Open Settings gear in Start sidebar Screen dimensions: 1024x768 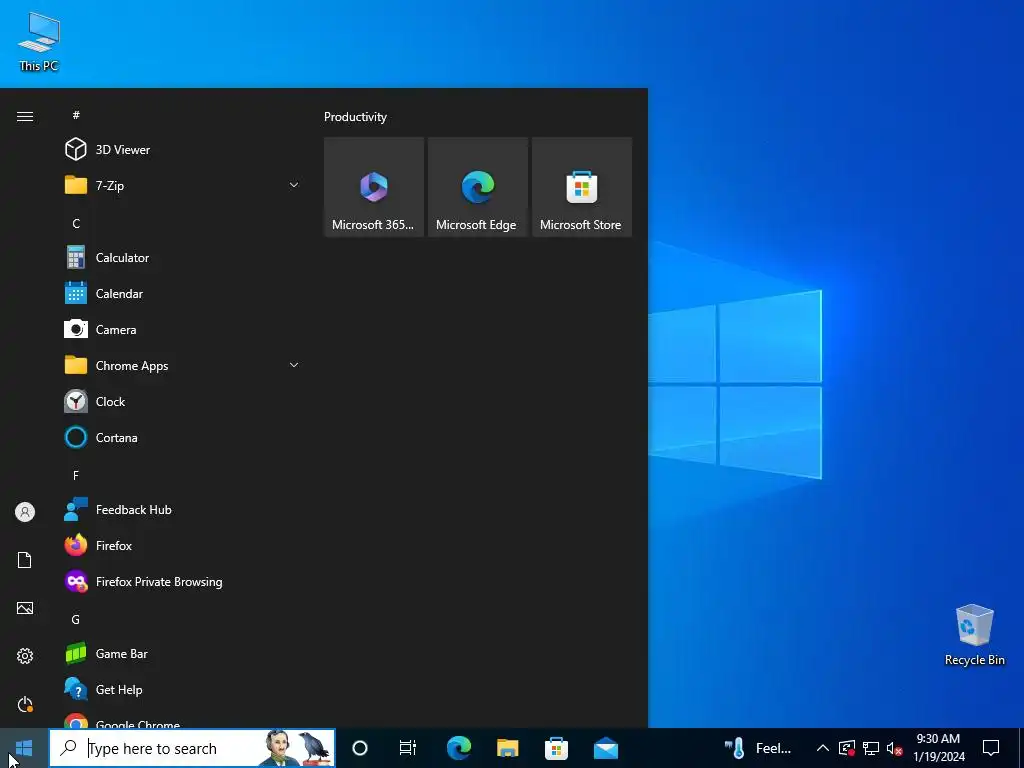point(25,656)
